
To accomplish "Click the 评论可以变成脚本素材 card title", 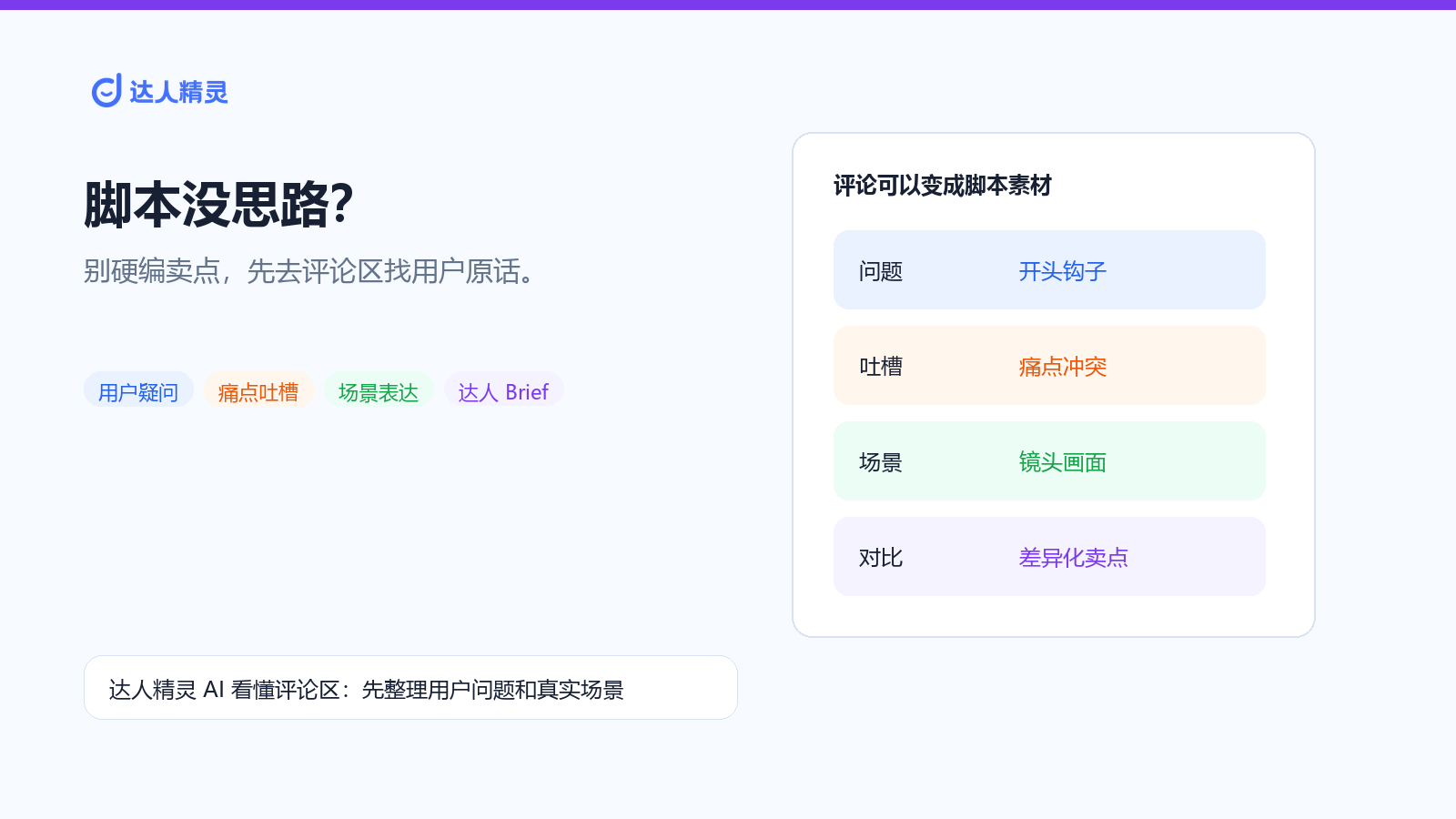I will click(x=942, y=186).
